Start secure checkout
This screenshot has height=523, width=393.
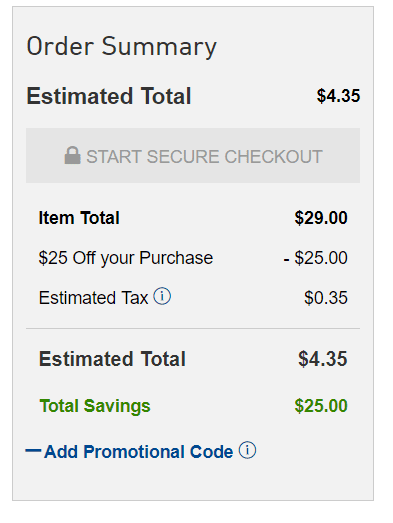pos(193,155)
